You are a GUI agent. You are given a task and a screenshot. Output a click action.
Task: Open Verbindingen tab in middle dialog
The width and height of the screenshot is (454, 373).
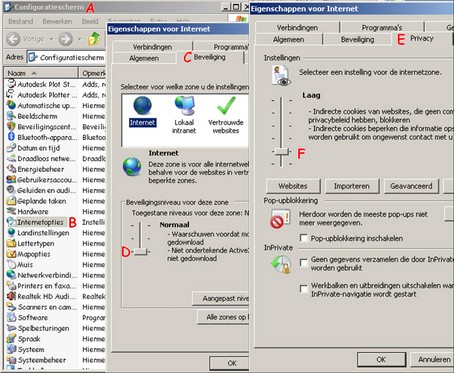click(x=152, y=47)
